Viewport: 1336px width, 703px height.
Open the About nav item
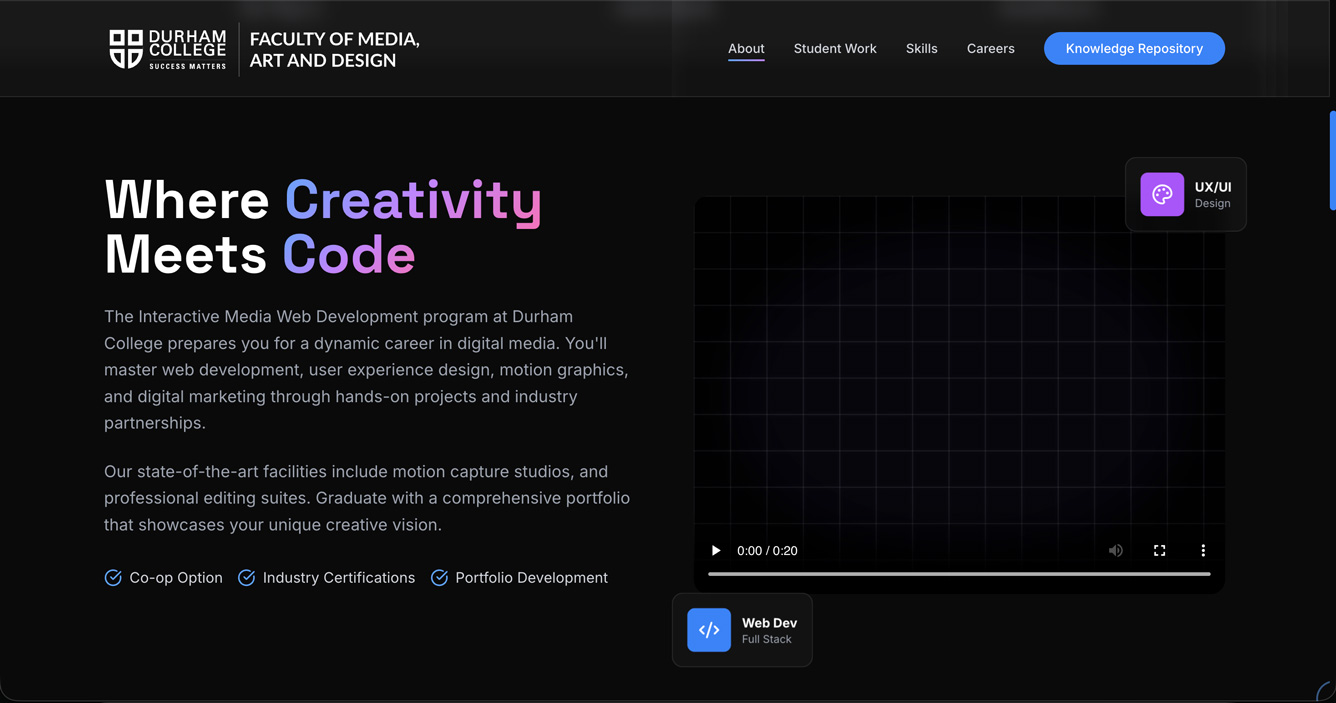tap(746, 48)
